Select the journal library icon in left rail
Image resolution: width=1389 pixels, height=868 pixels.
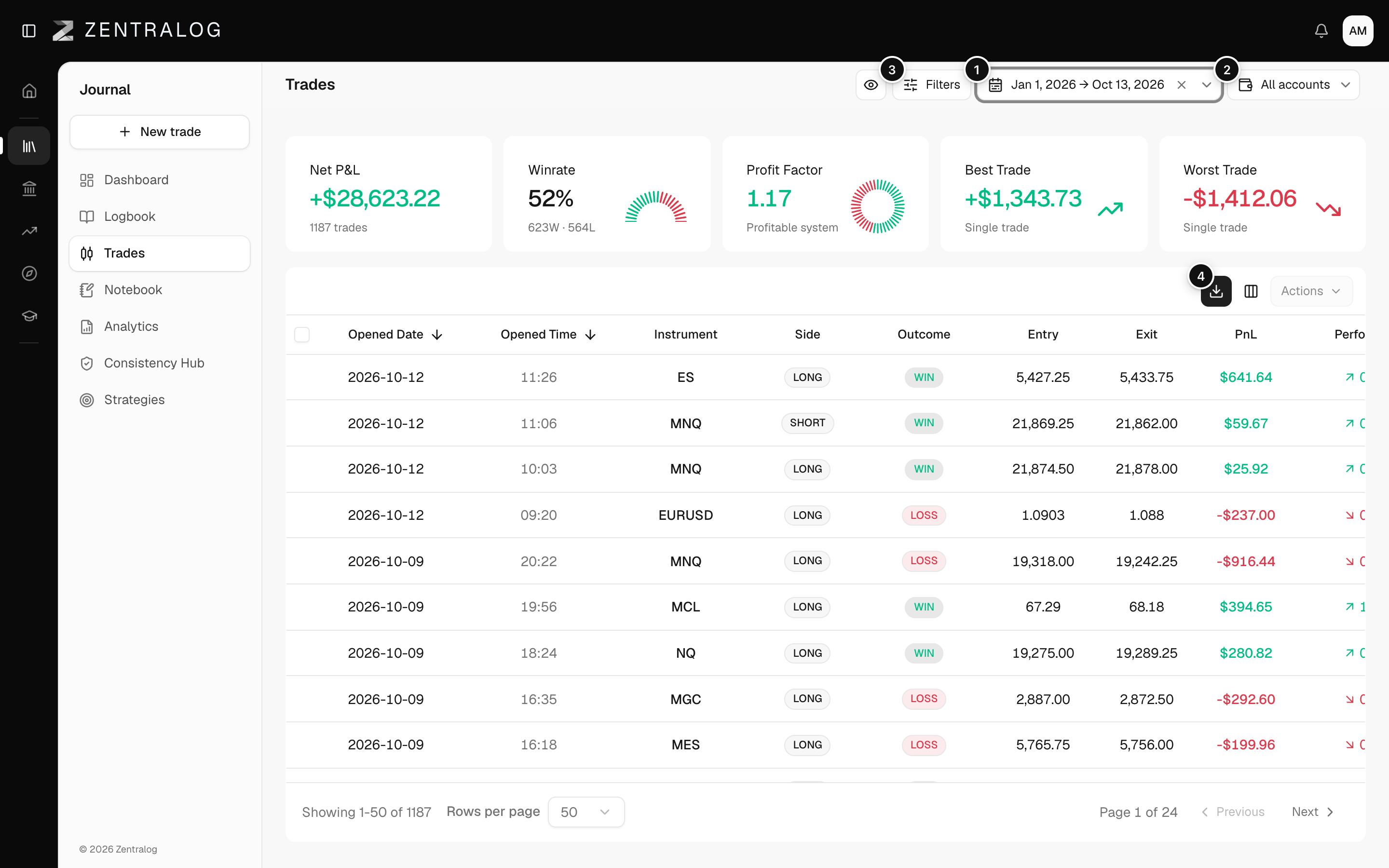click(x=29, y=146)
